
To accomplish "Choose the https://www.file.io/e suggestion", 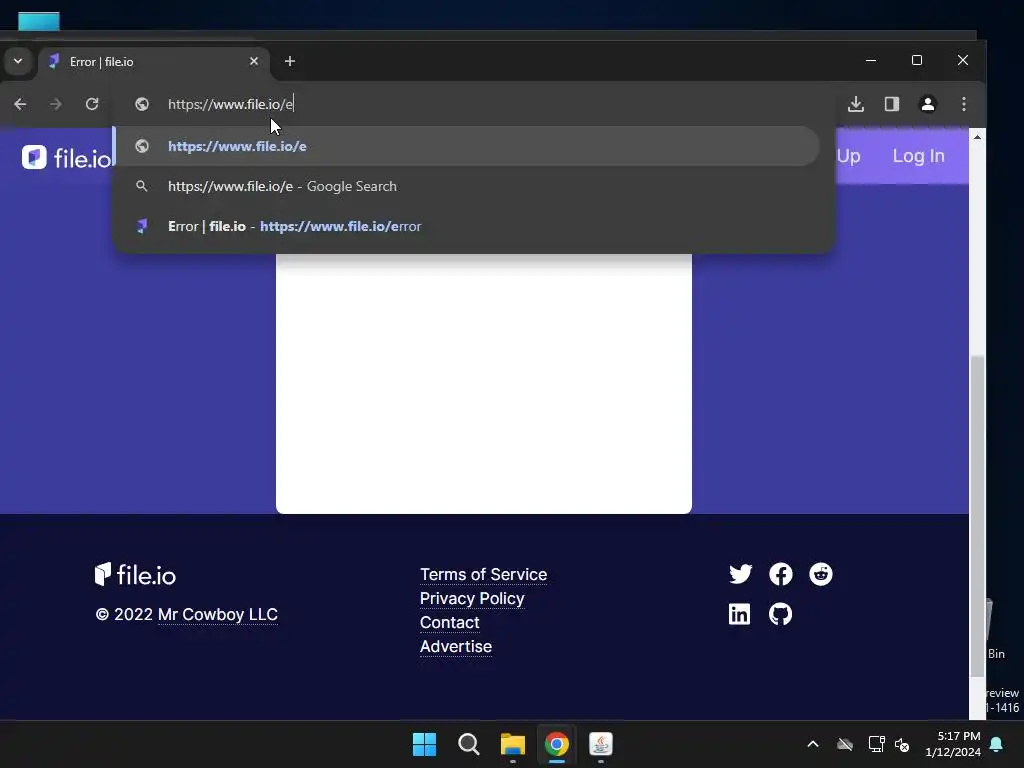I will [467, 146].
